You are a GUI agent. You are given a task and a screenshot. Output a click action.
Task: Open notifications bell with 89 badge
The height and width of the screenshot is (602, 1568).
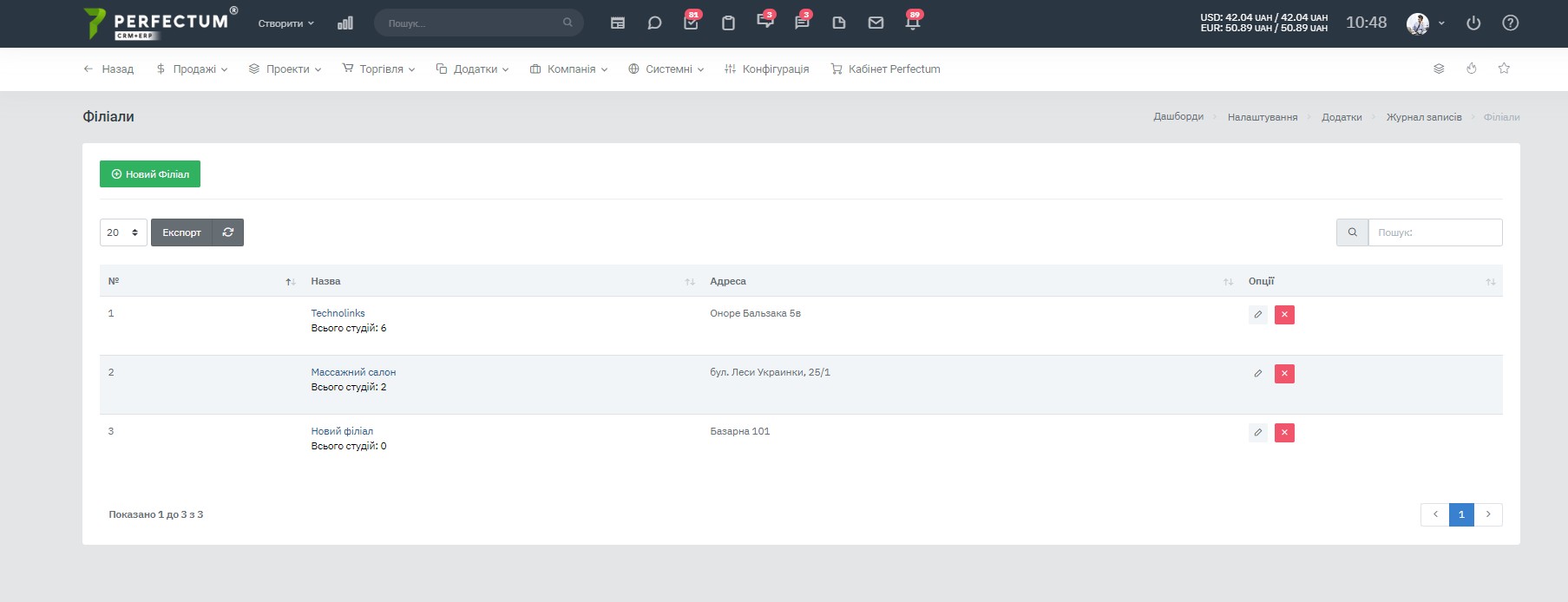[913, 22]
